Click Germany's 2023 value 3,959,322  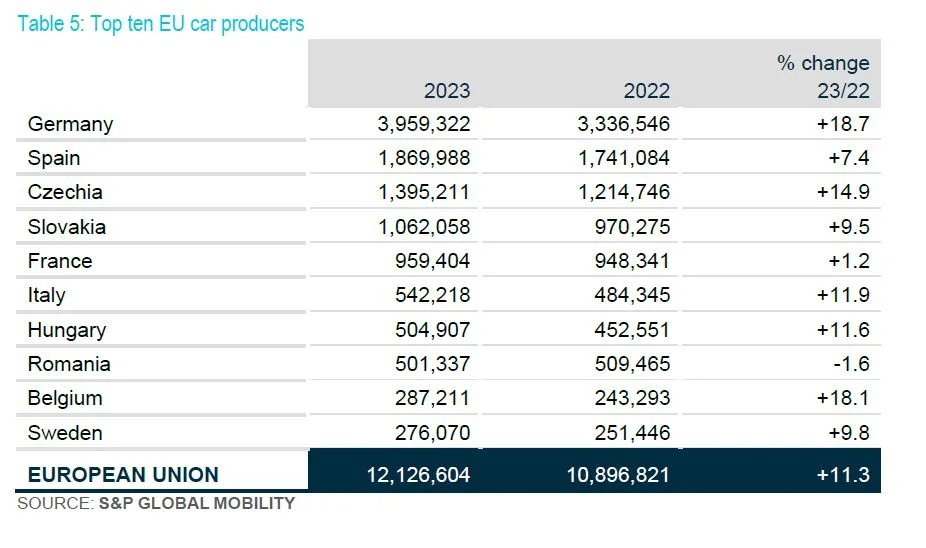click(423, 124)
